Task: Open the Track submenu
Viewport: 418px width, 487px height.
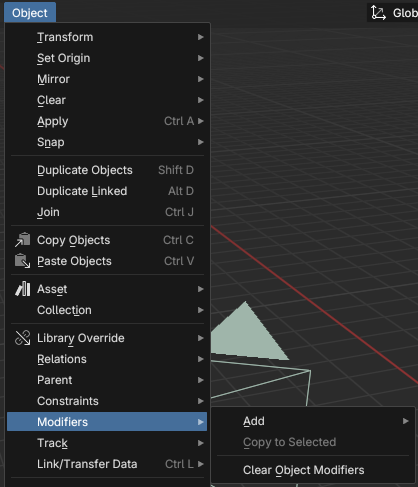Action: pyautogui.click(x=107, y=443)
